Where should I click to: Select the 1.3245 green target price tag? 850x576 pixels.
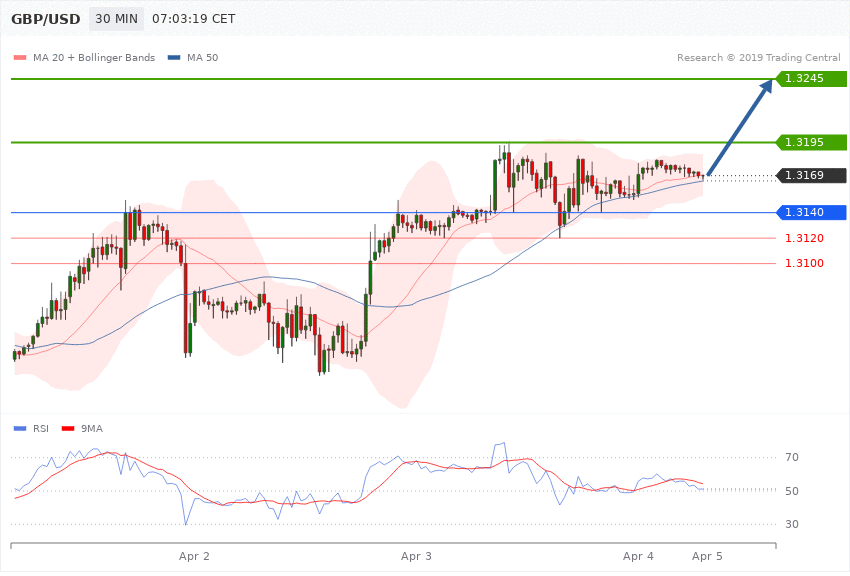pos(811,79)
